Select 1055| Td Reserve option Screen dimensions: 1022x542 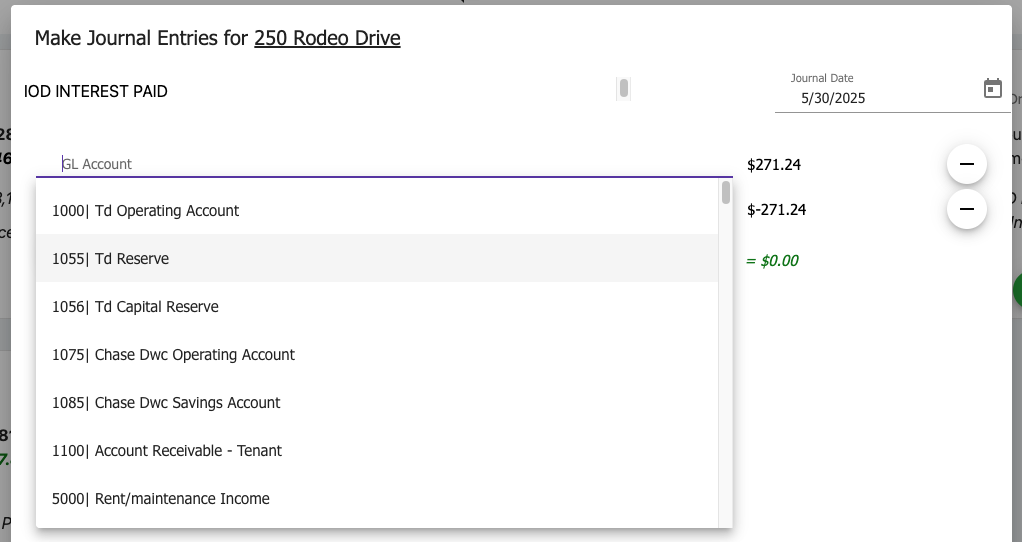click(377, 259)
